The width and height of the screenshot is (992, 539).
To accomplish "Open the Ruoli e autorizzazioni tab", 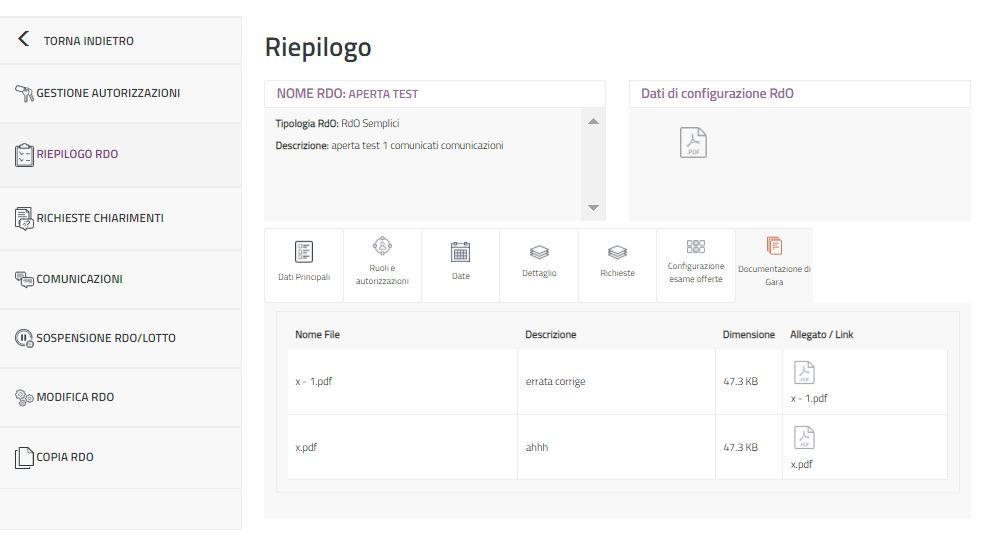I will click(x=382, y=264).
